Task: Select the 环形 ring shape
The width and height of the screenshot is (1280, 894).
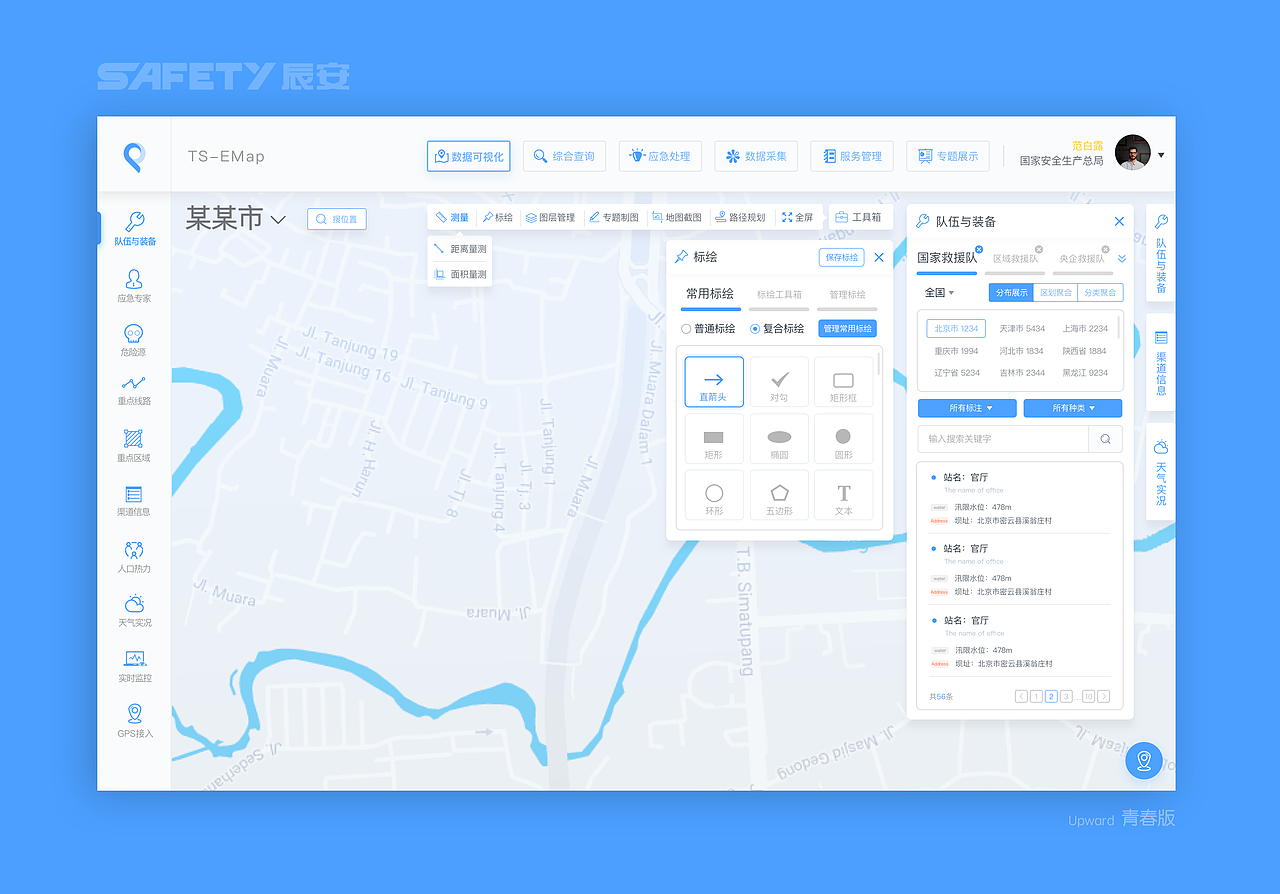Action: tap(714, 495)
